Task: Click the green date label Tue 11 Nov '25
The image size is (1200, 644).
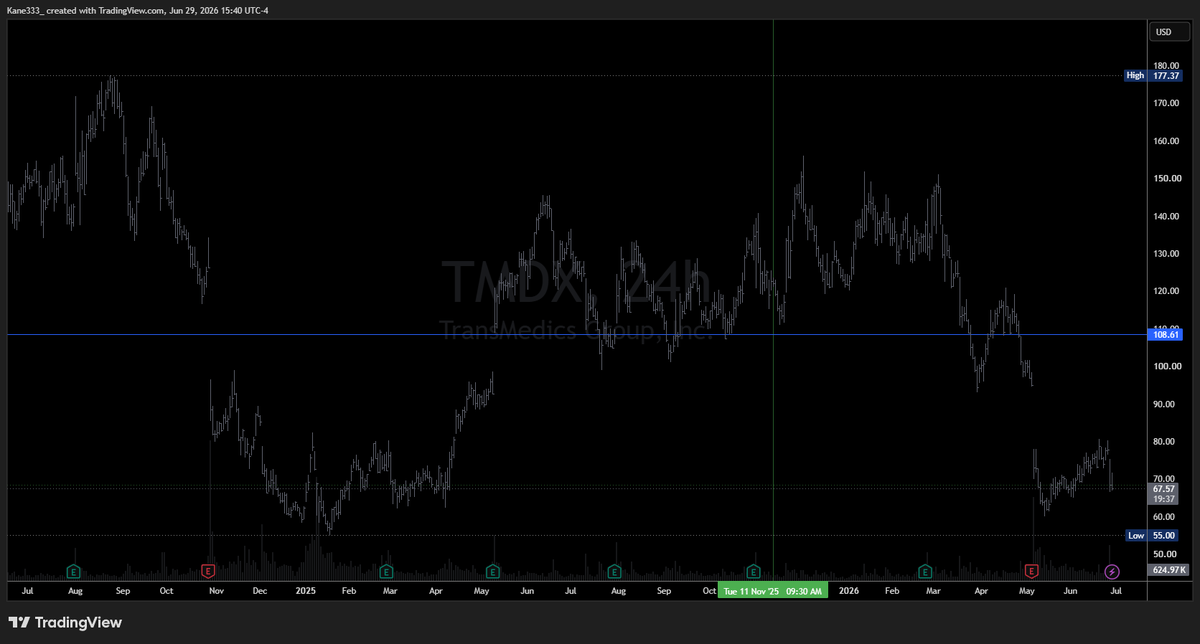Action: 774,591
